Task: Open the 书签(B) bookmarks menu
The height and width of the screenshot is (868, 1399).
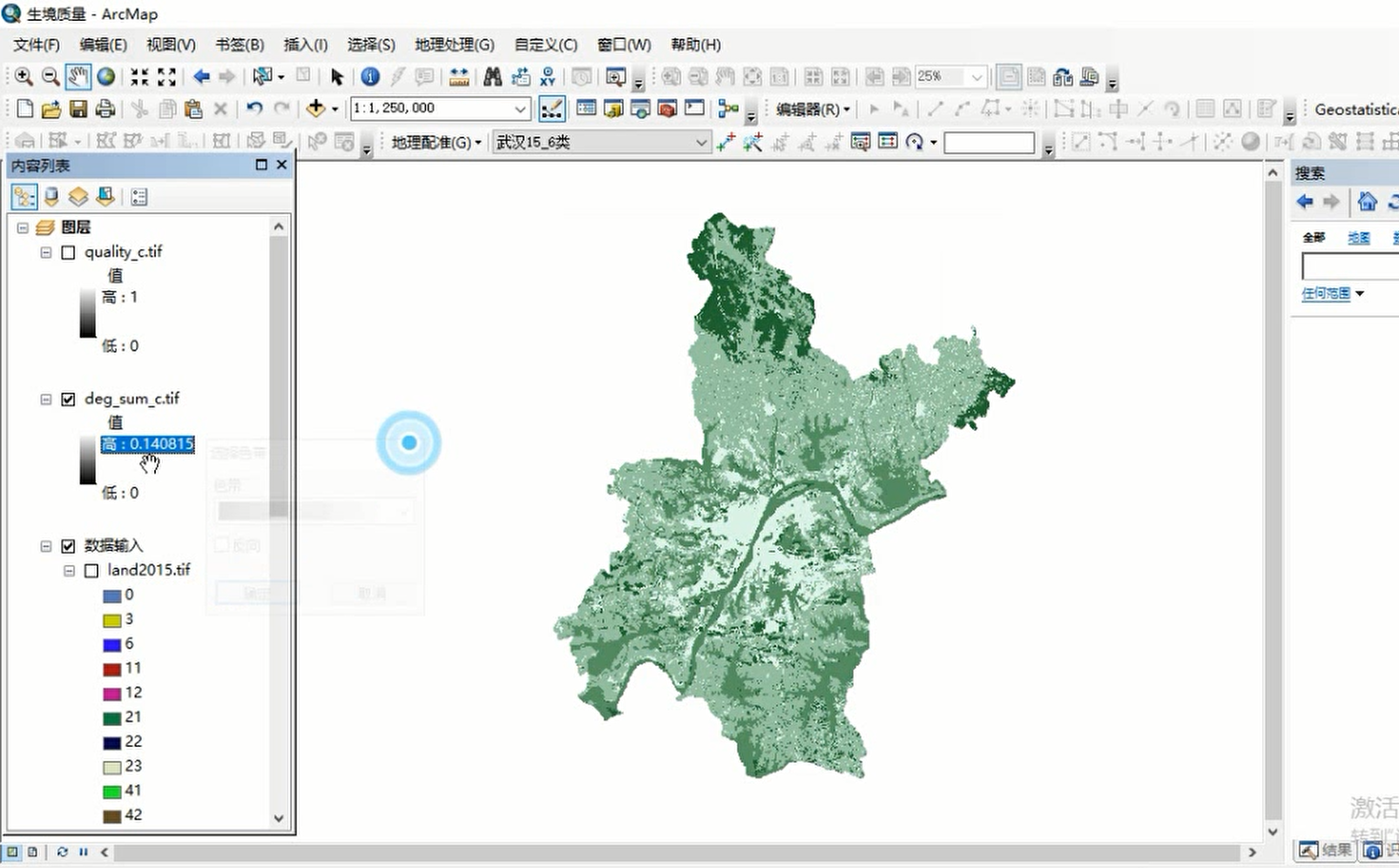Action: tap(240, 44)
